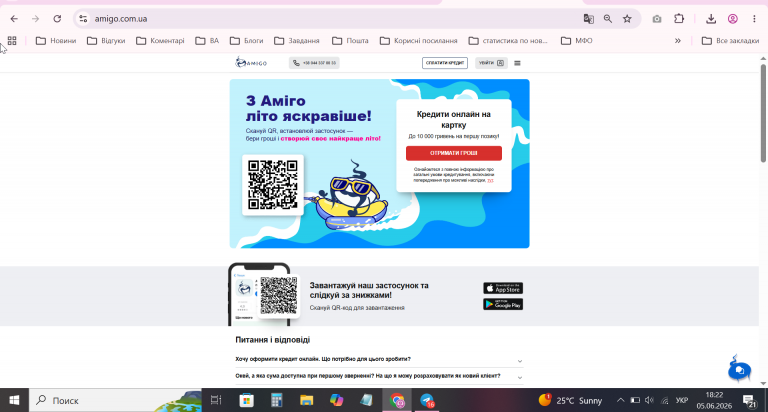Open Telegram from the taskbar
768x412 pixels.
coord(428,400)
